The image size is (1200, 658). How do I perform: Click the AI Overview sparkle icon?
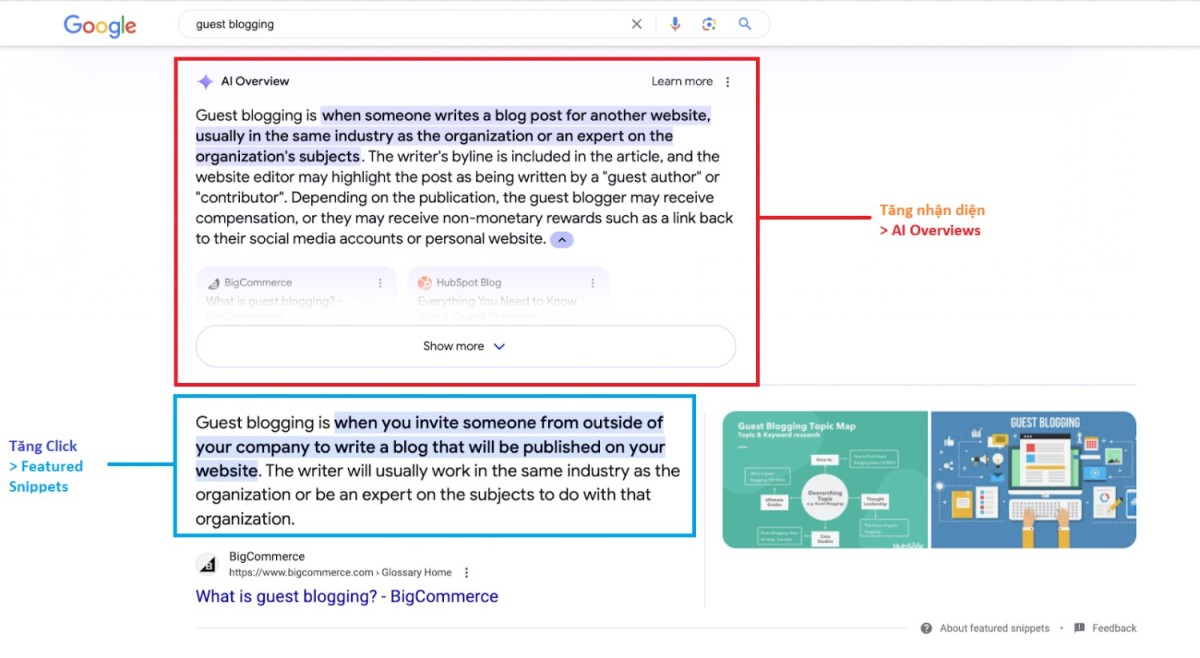tap(205, 82)
